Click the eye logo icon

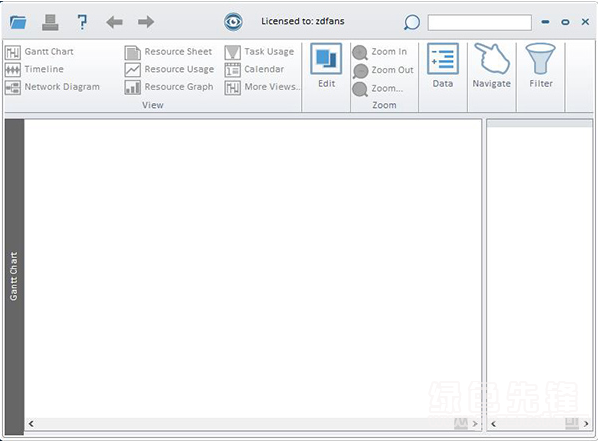pos(233,22)
